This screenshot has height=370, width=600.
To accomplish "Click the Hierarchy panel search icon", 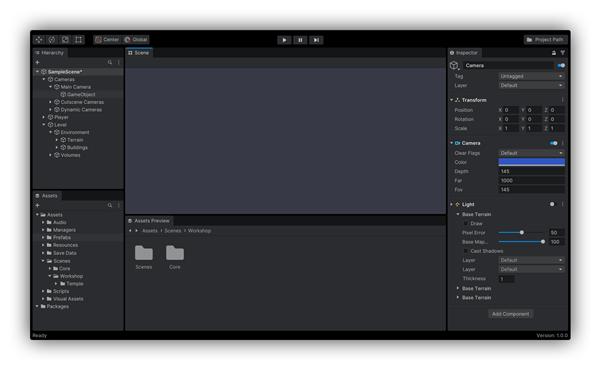I will click(x=110, y=62).
